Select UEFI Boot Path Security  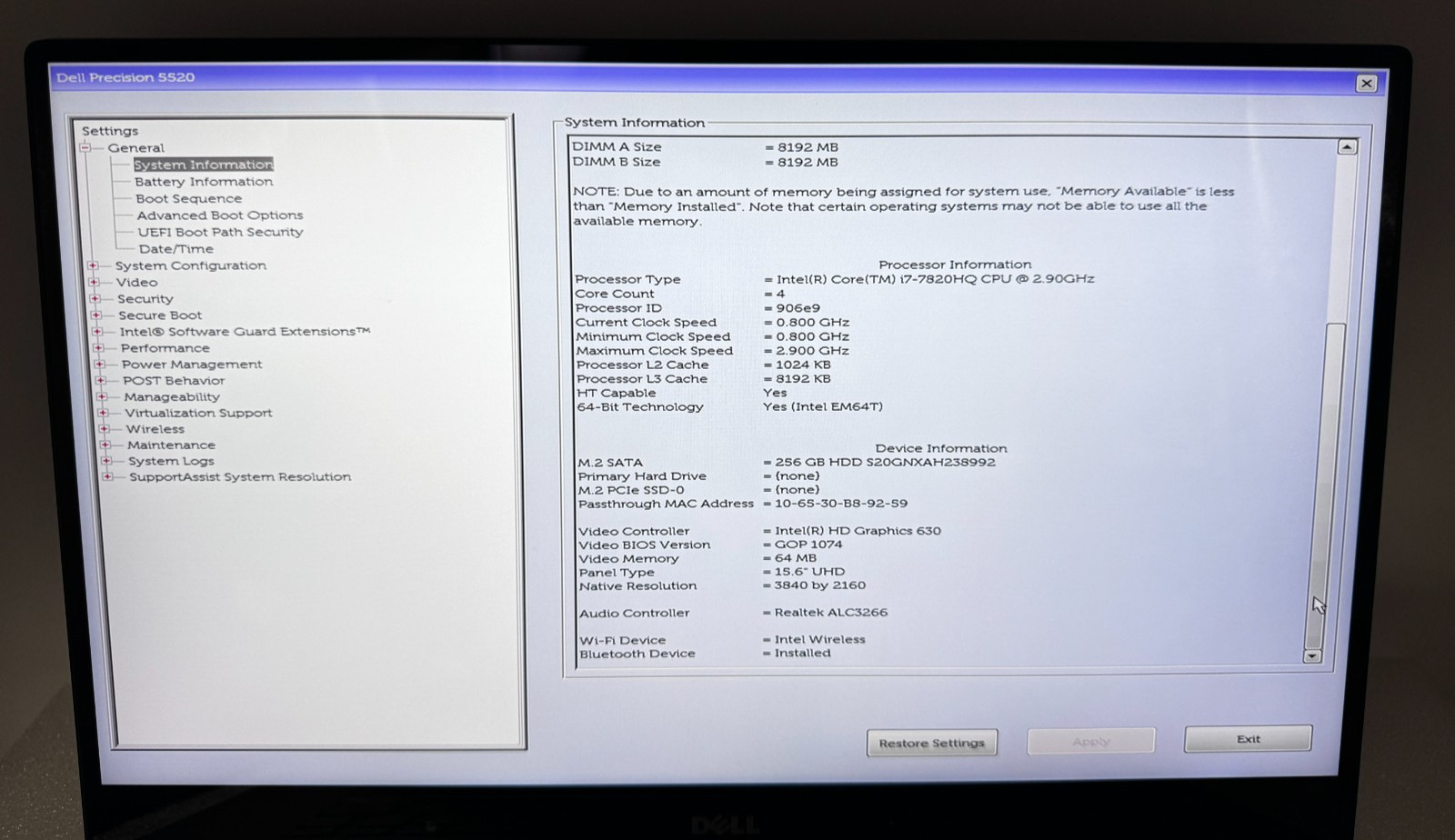coord(221,233)
